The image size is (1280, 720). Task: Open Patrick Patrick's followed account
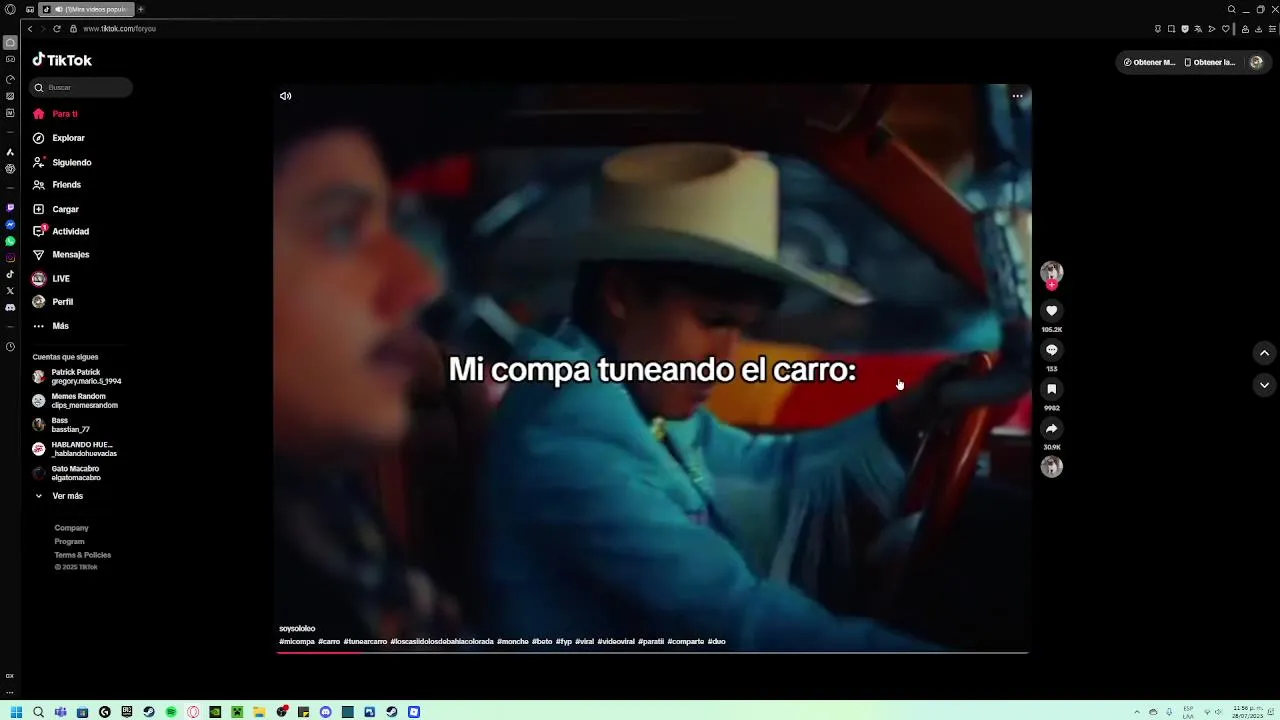pyautogui.click(x=77, y=377)
